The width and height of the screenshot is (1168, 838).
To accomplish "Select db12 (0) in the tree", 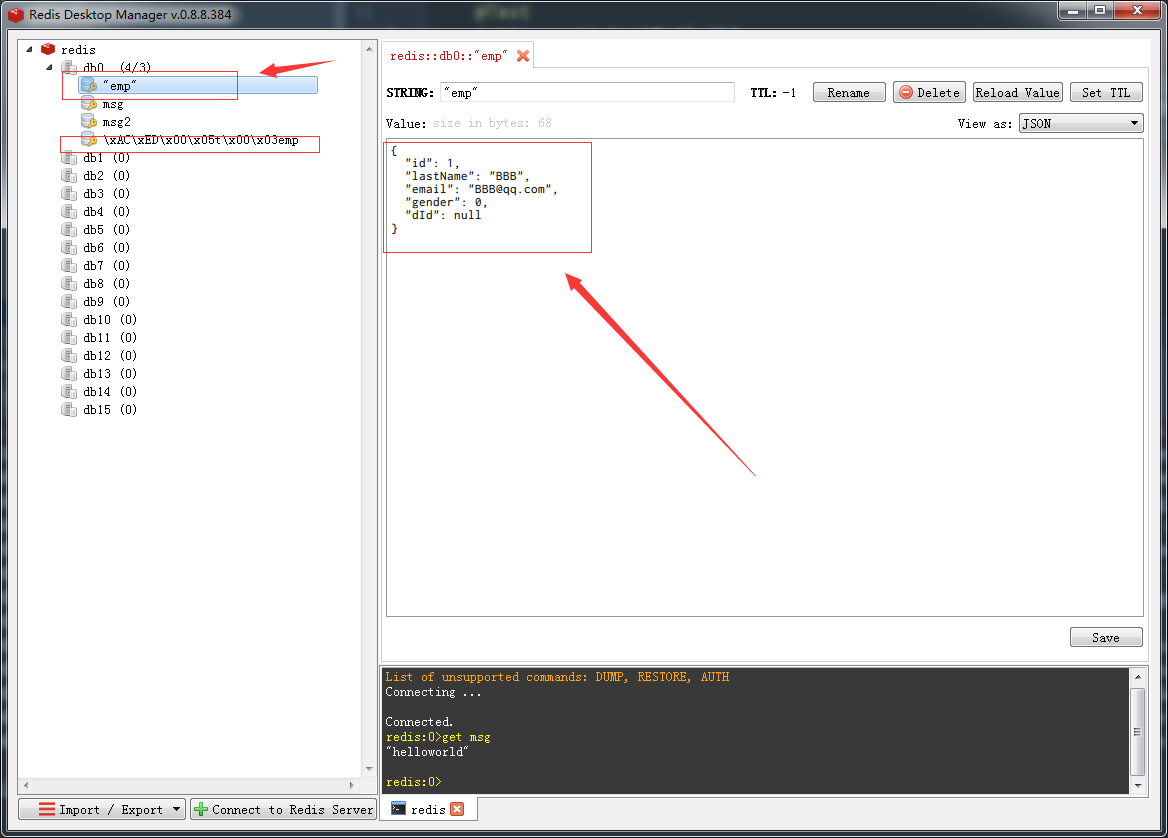I will (x=110, y=355).
